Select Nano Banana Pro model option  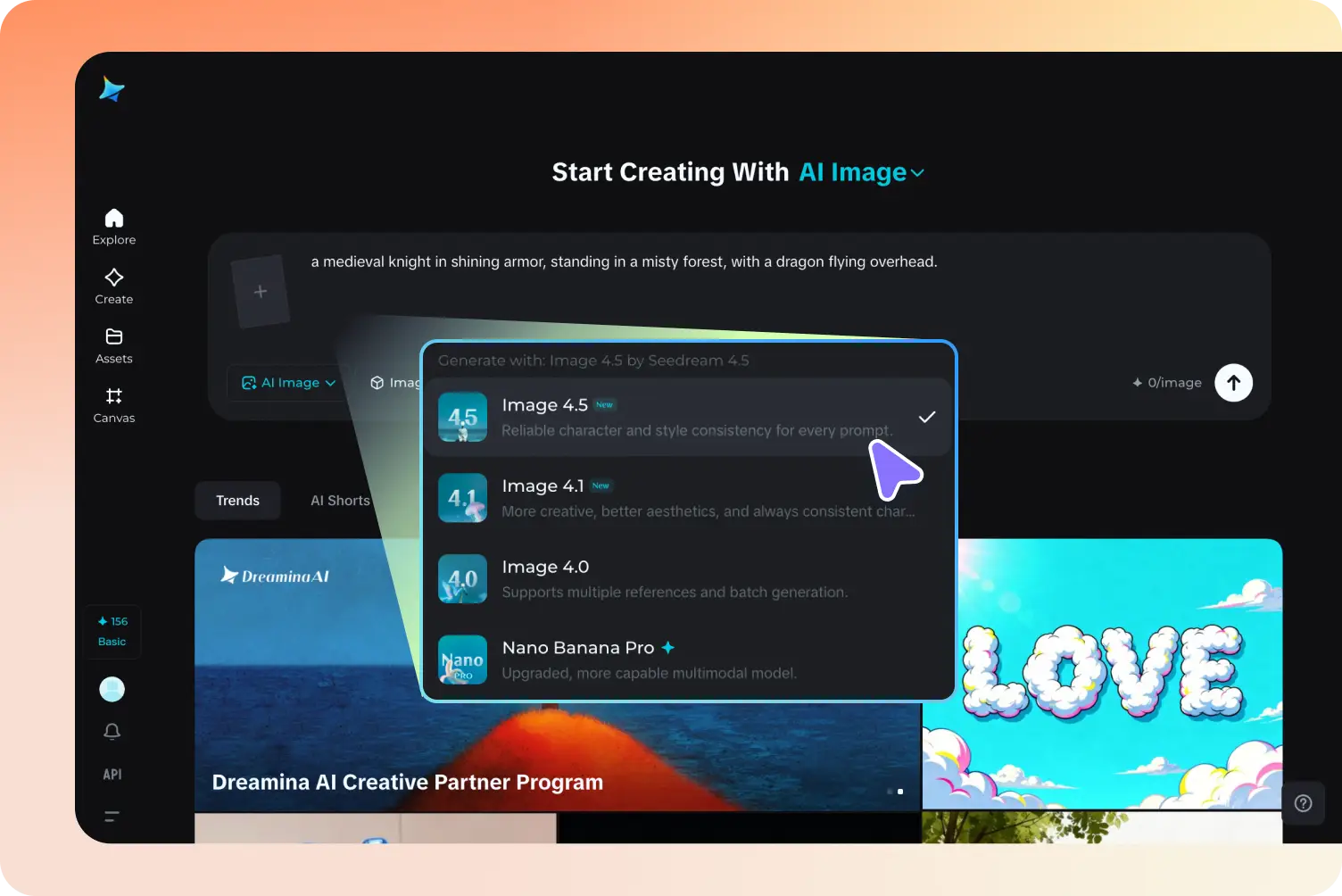687,660
